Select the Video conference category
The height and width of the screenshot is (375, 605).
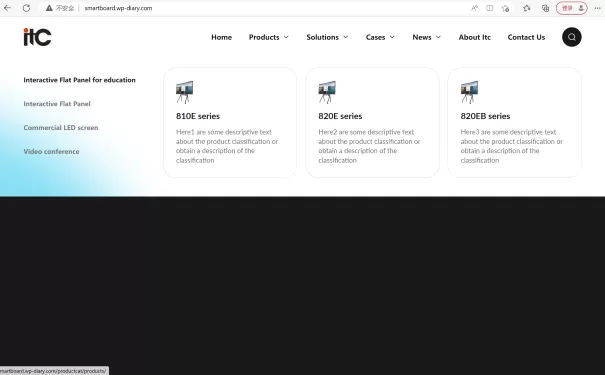51,152
